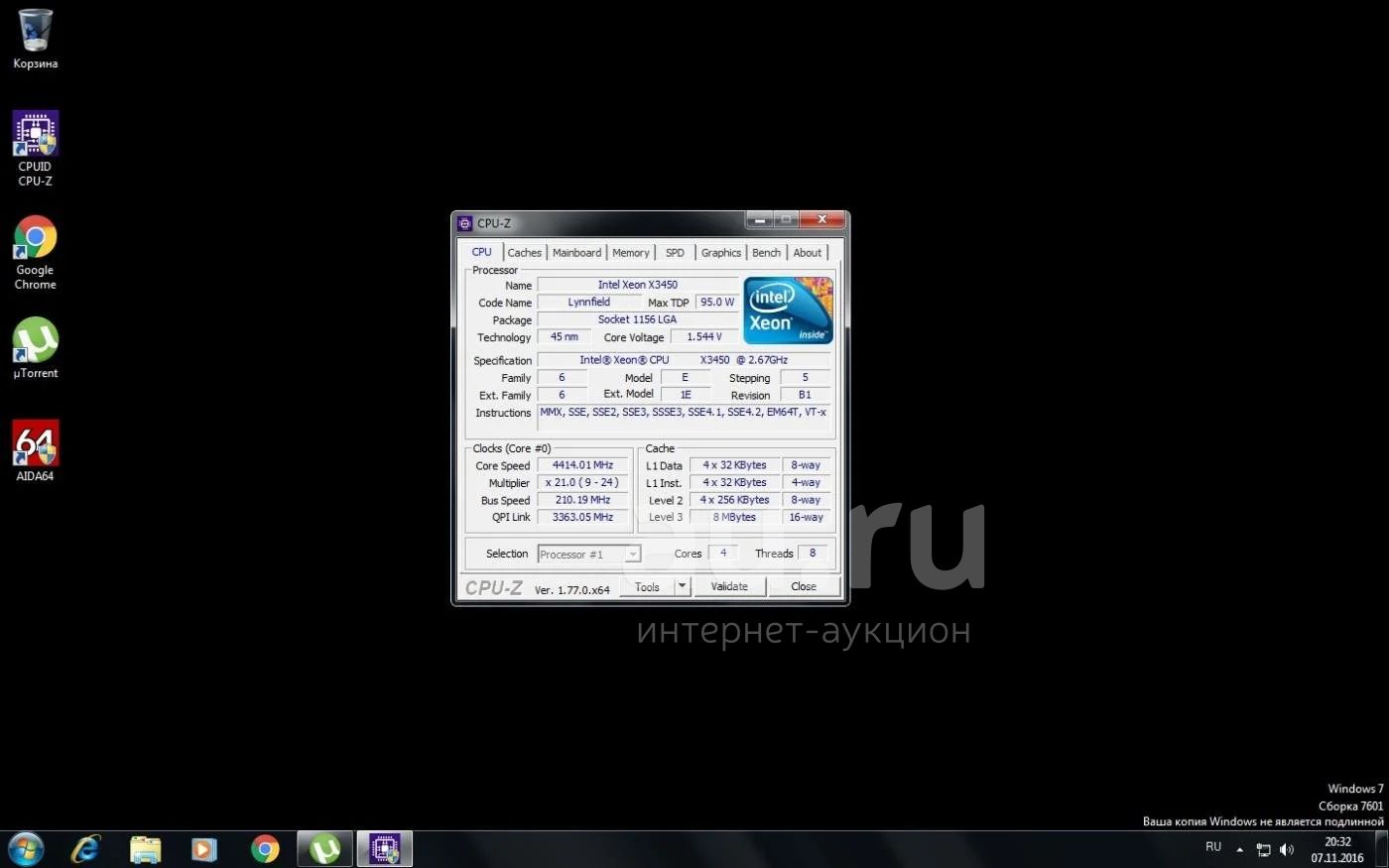Click the Validate button
The image size is (1389, 868).
(x=729, y=587)
